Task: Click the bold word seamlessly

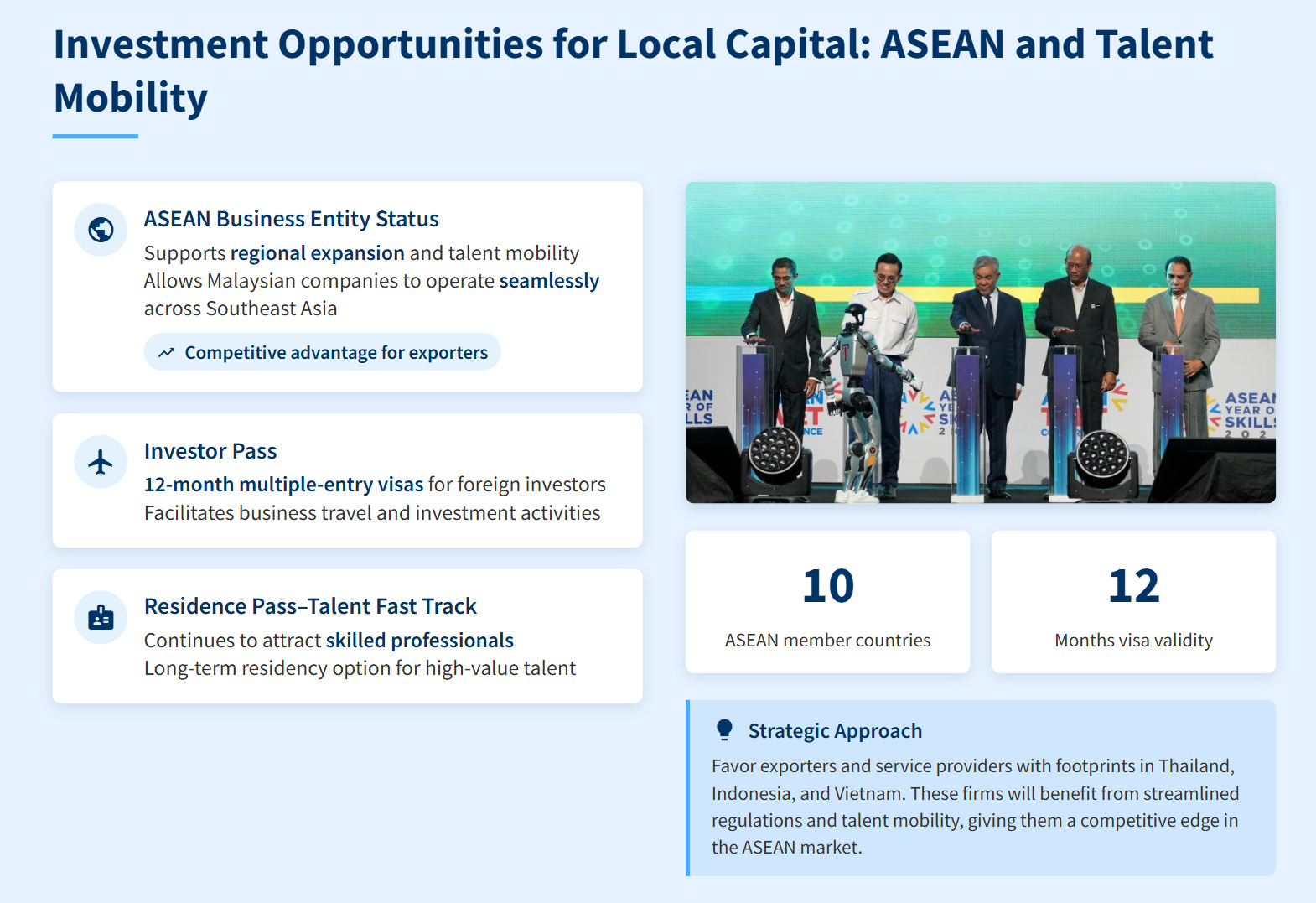Action: [x=549, y=281]
